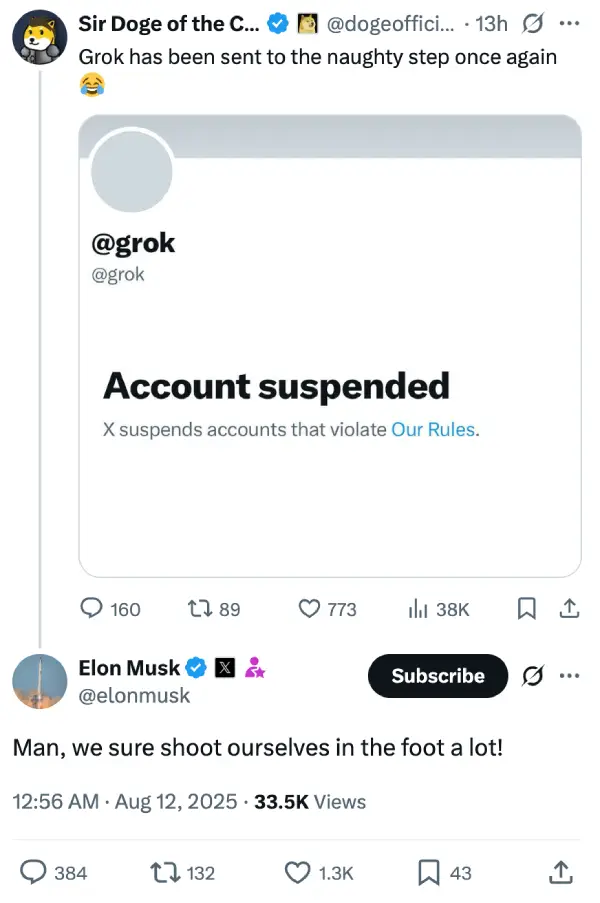The image size is (600, 903).
Task: Share Elon Musk's post
Action: tap(562, 873)
